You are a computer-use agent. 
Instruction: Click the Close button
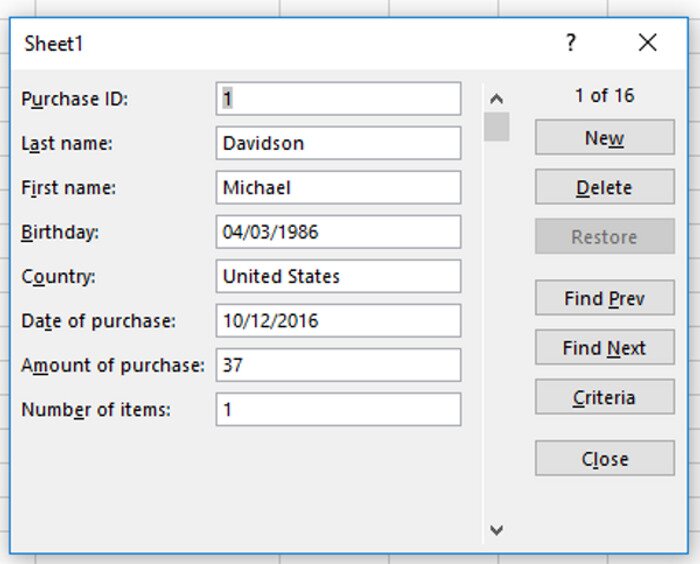[604, 459]
